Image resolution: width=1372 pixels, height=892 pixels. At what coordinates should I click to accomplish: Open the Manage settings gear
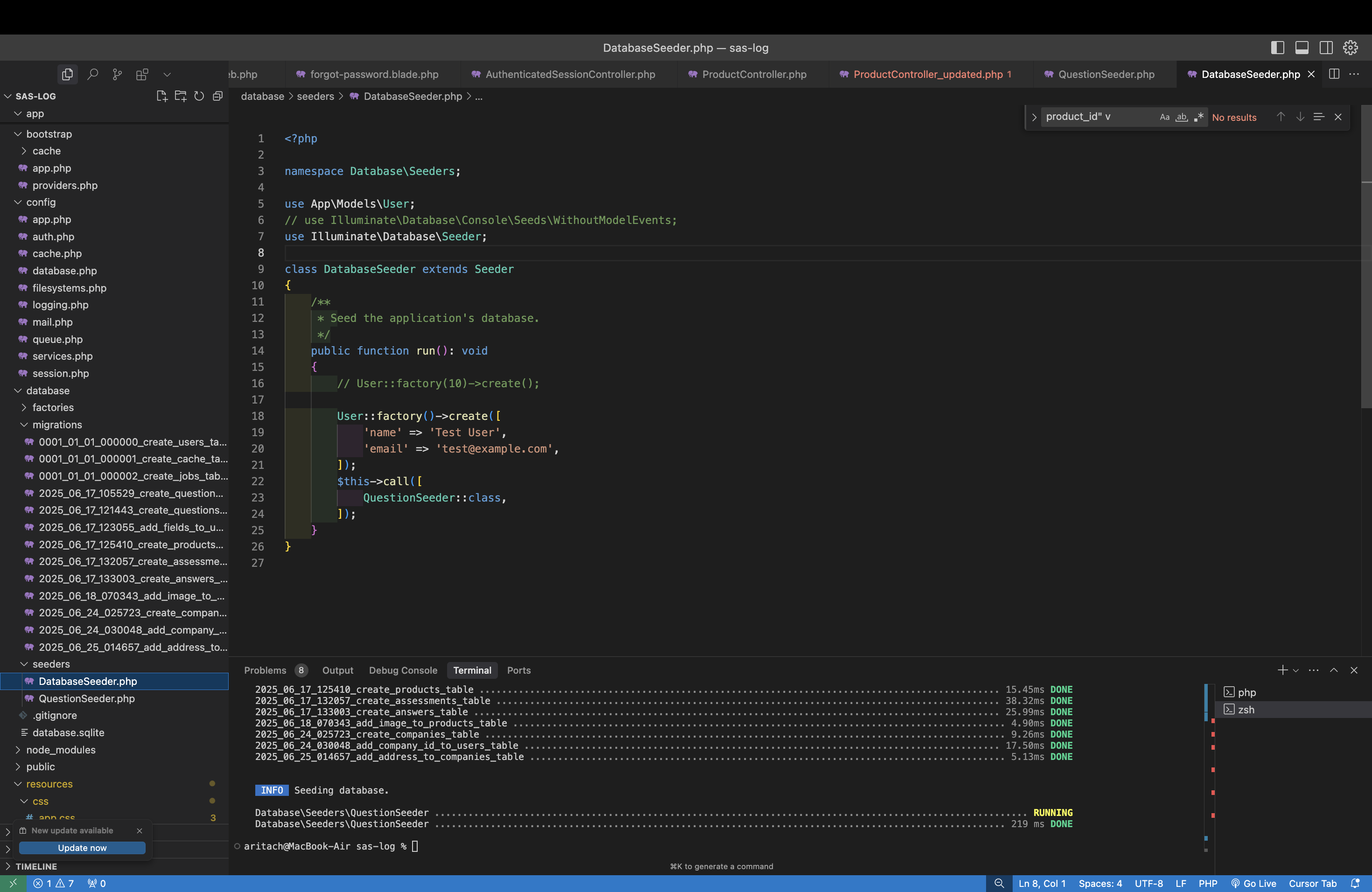(1350, 48)
